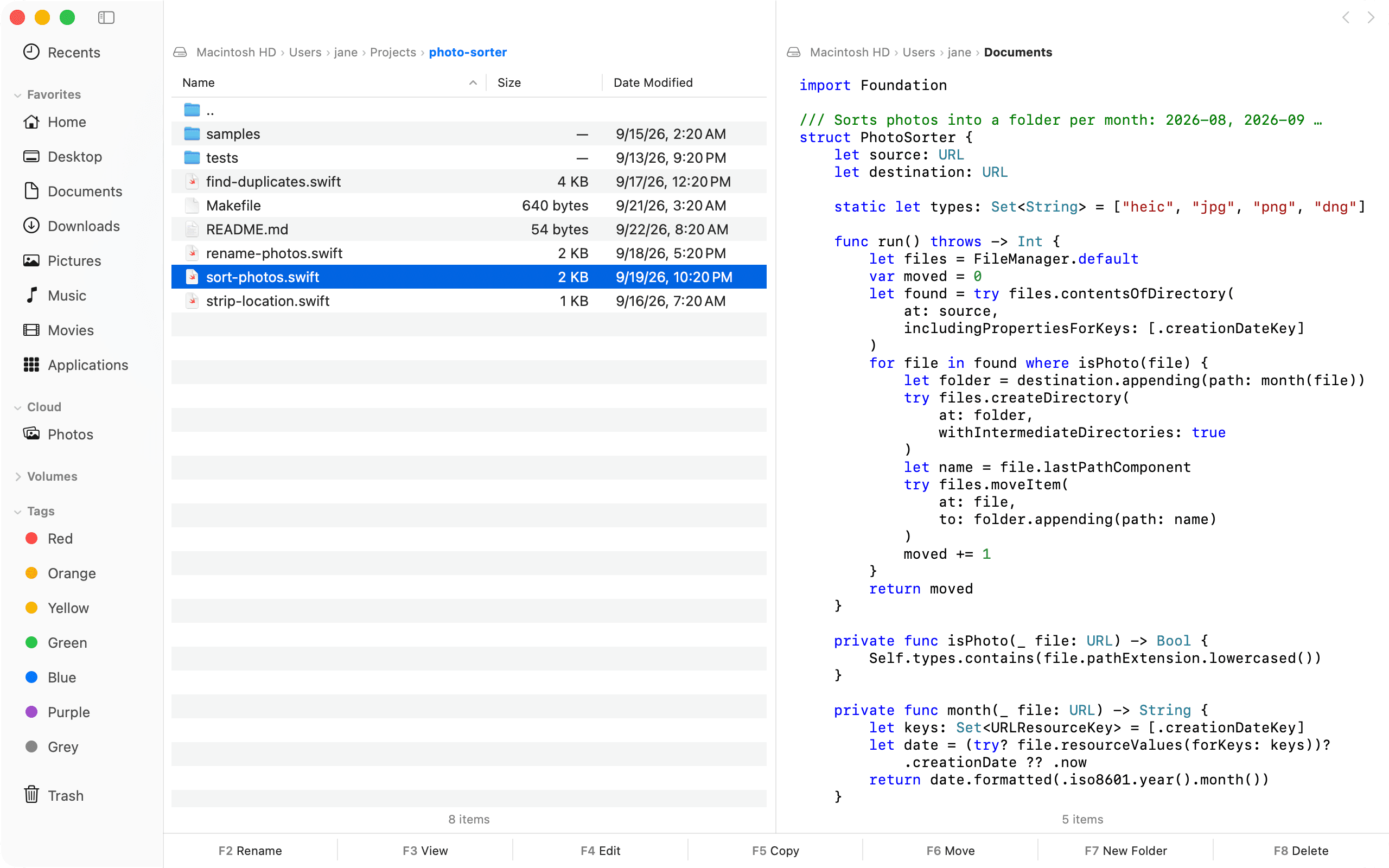Click photo-sorter in the breadcrumb path
Screen dimensions: 1389x868
tap(468, 52)
